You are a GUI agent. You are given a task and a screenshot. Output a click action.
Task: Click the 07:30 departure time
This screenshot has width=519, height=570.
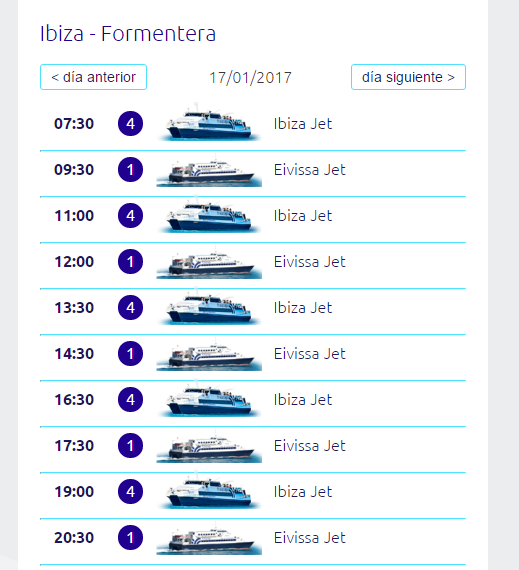click(74, 124)
